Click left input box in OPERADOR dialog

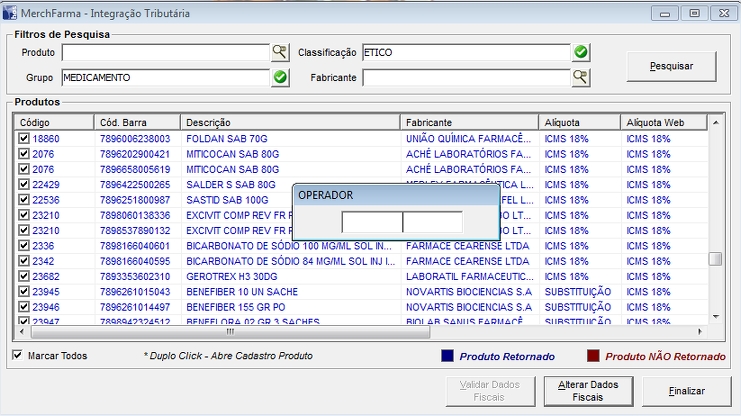(372, 222)
